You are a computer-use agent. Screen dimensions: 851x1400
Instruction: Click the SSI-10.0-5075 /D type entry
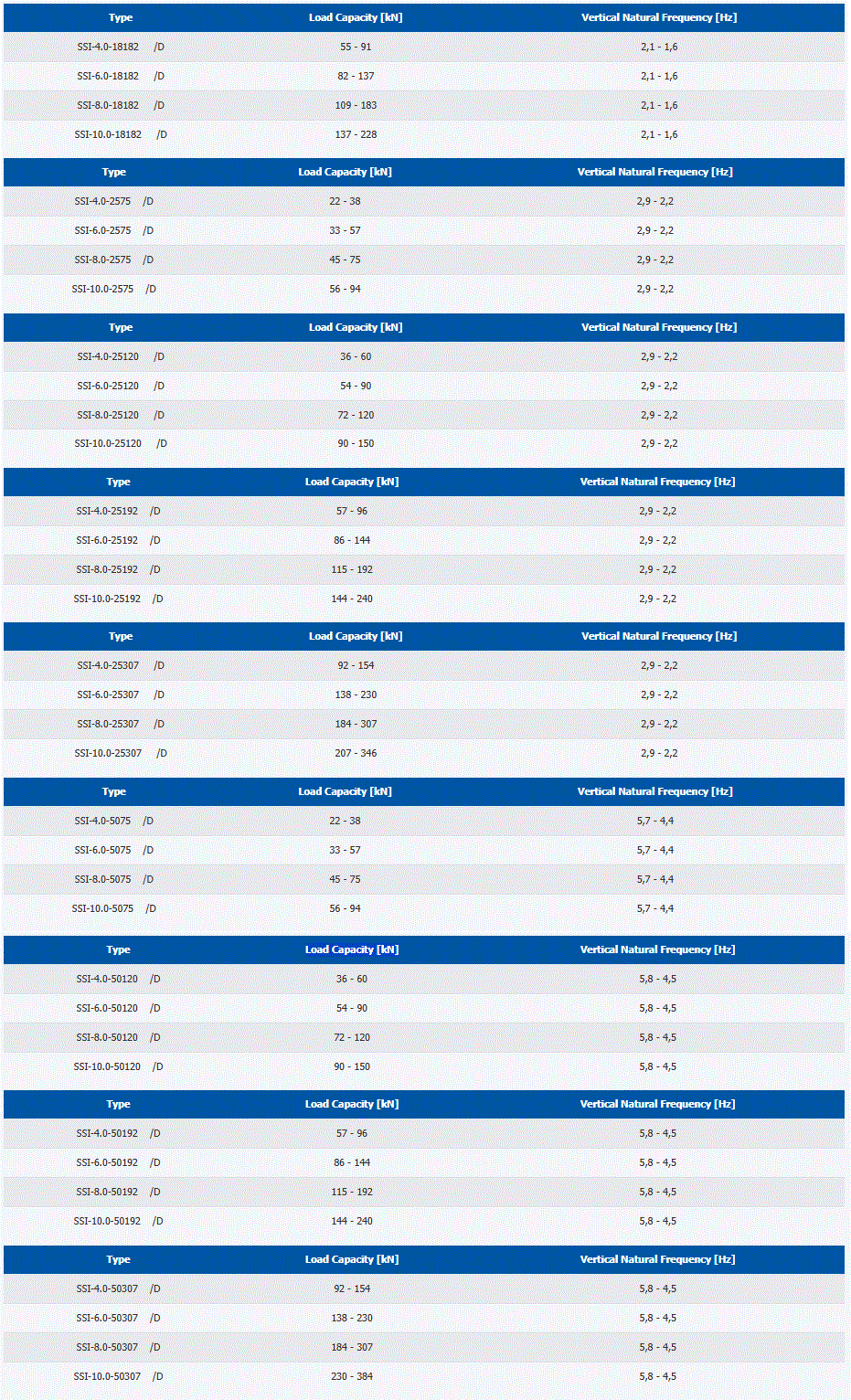click(x=113, y=908)
